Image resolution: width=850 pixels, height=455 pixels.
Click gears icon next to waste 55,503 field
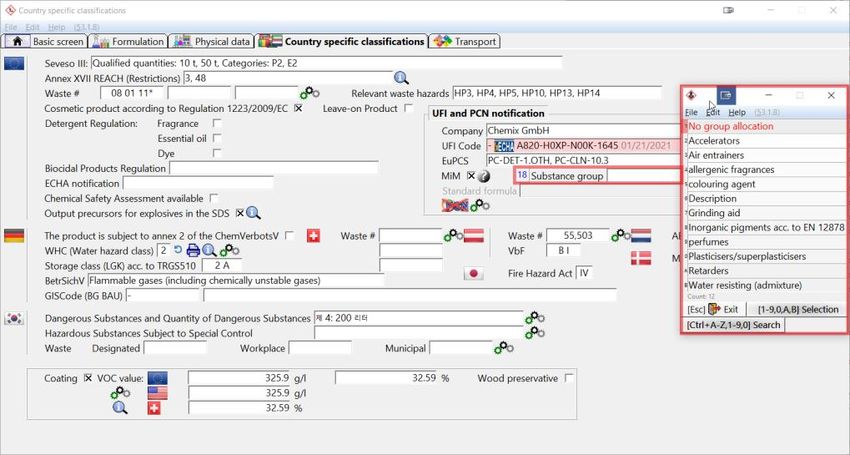(621, 235)
